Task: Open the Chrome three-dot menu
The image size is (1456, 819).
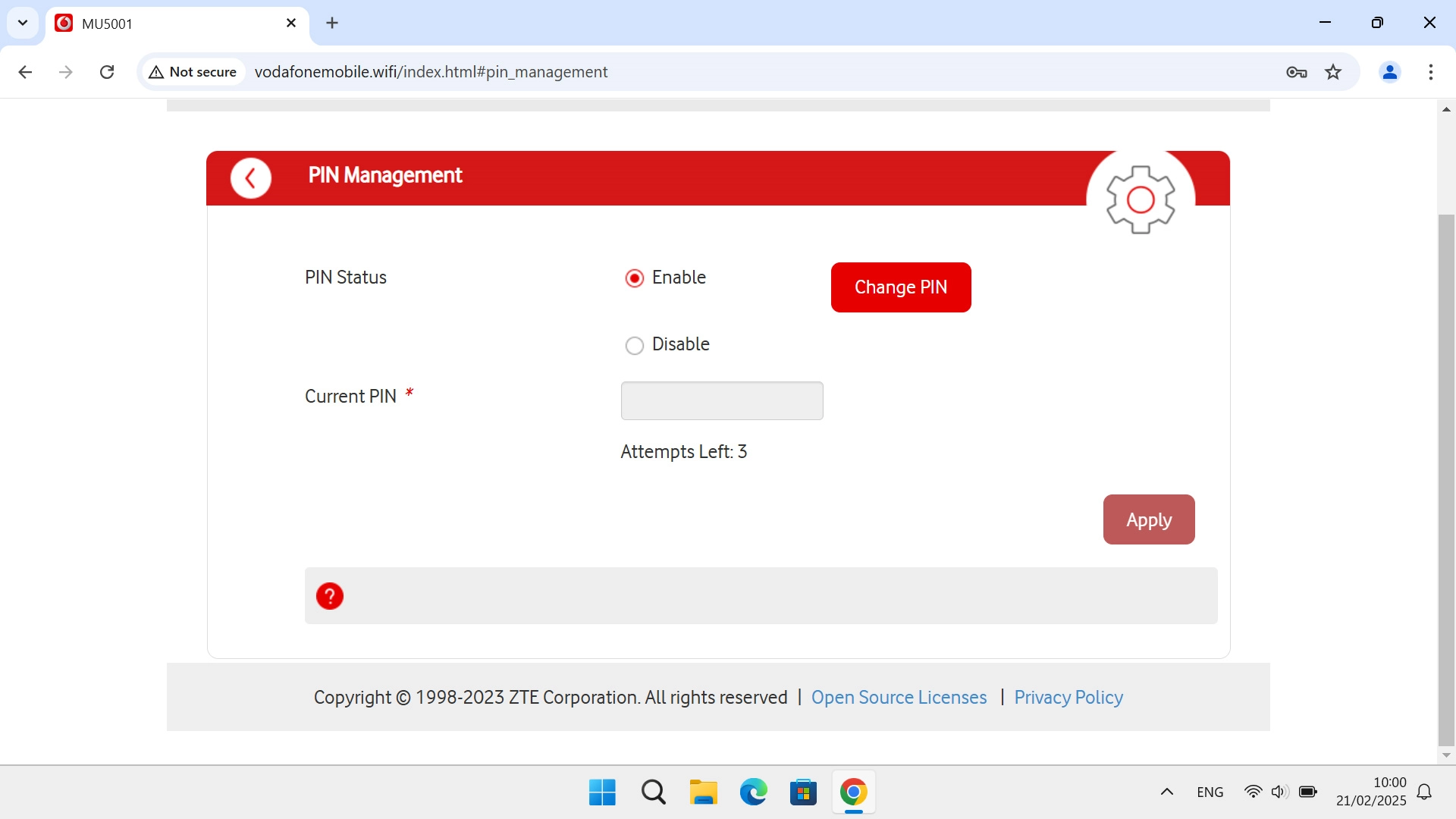Action: tap(1431, 72)
